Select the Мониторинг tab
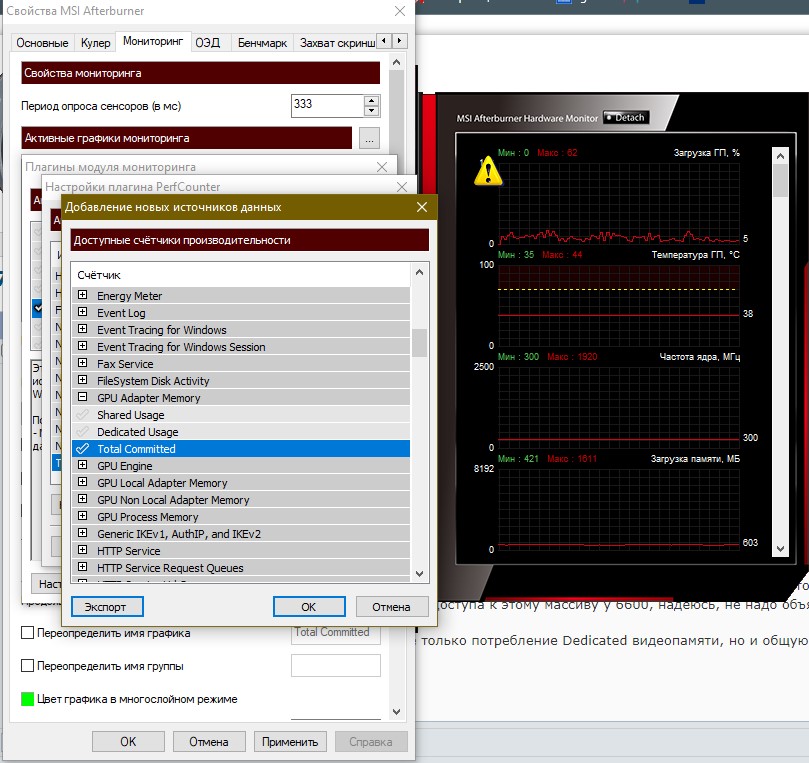The width and height of the screenshot is (809, 763). click(x=153, y=41)
